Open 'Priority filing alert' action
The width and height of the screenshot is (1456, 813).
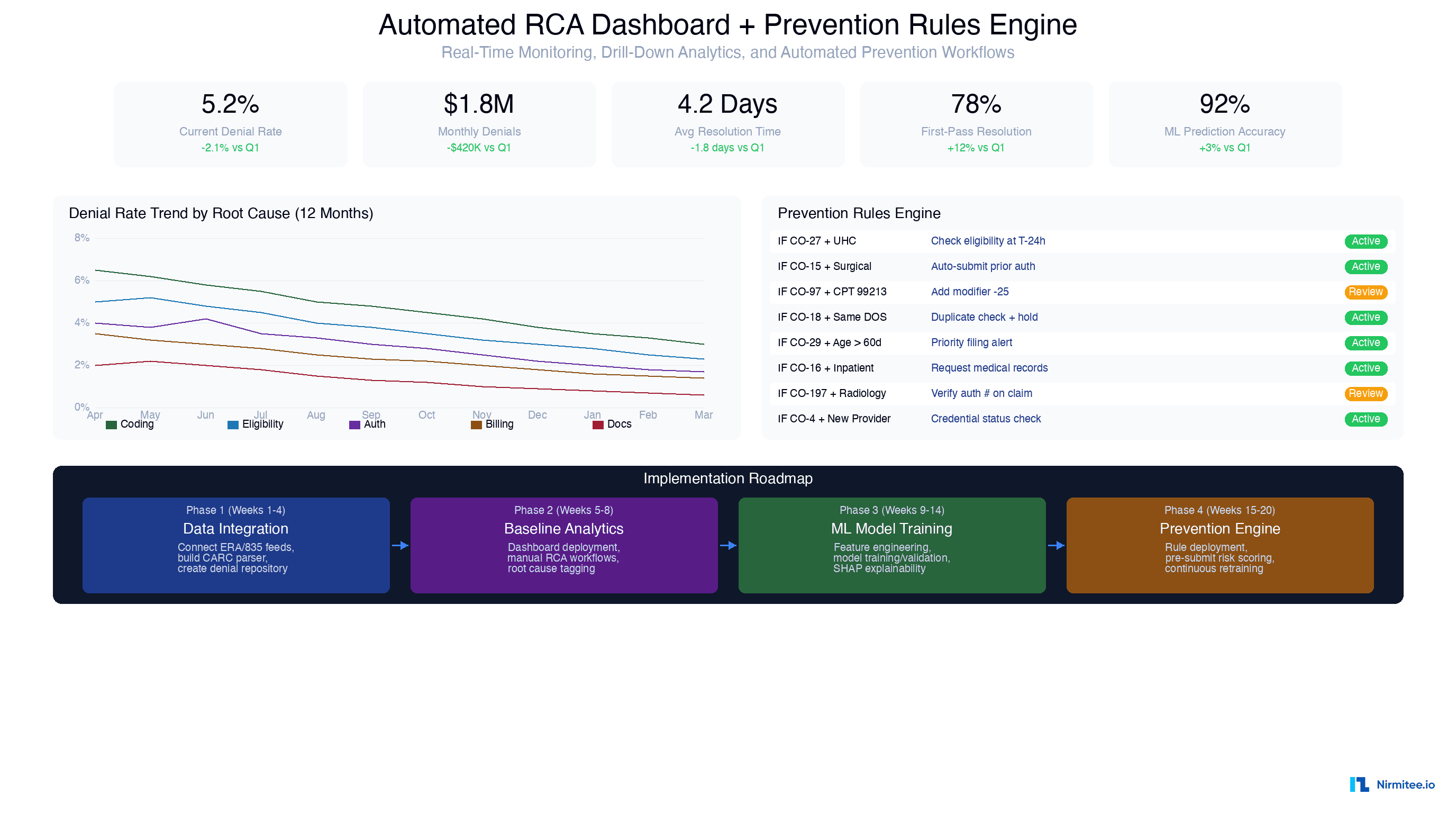[971, 342]
